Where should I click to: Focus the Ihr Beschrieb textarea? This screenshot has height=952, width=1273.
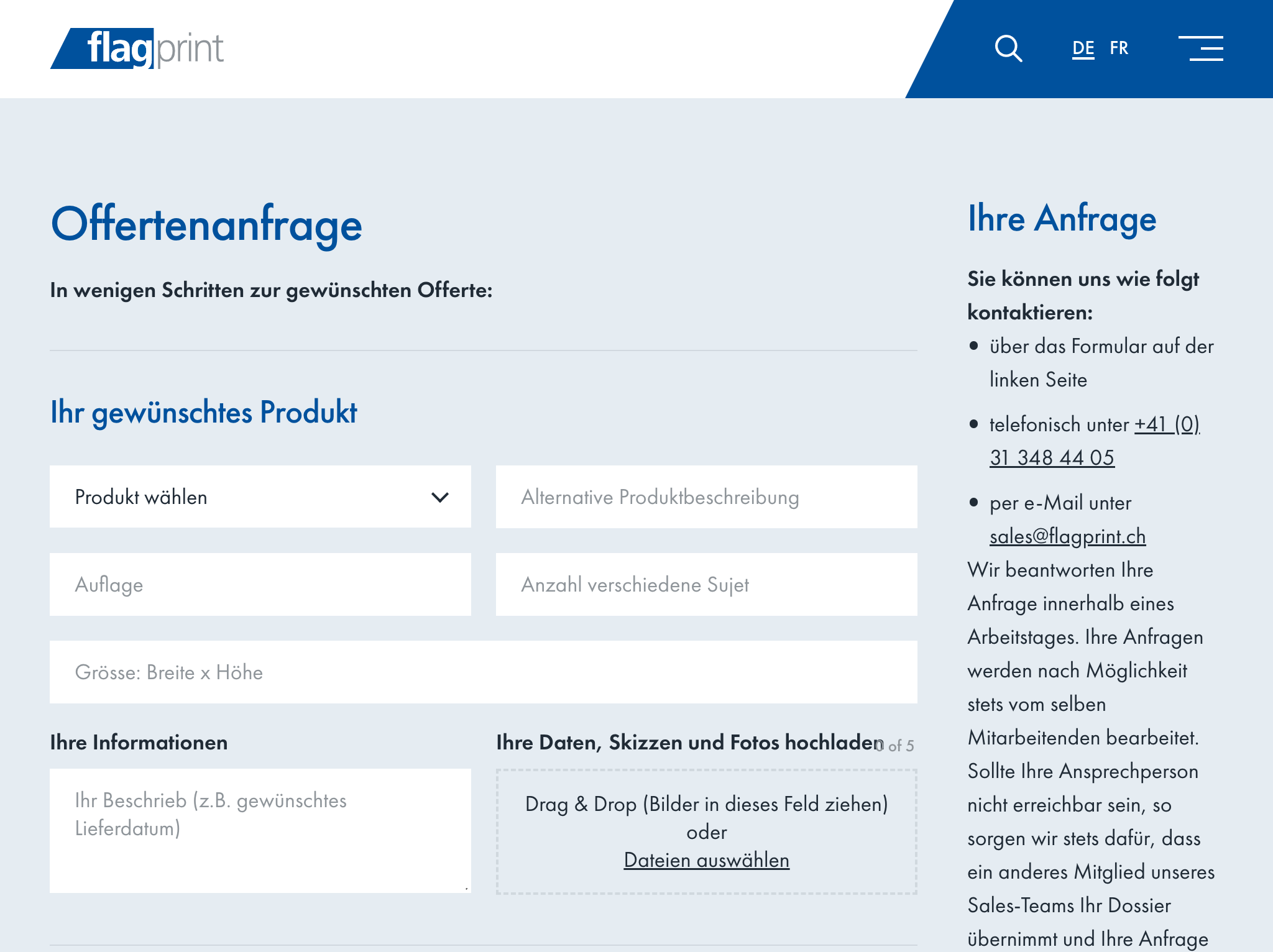tap(260, 831)
